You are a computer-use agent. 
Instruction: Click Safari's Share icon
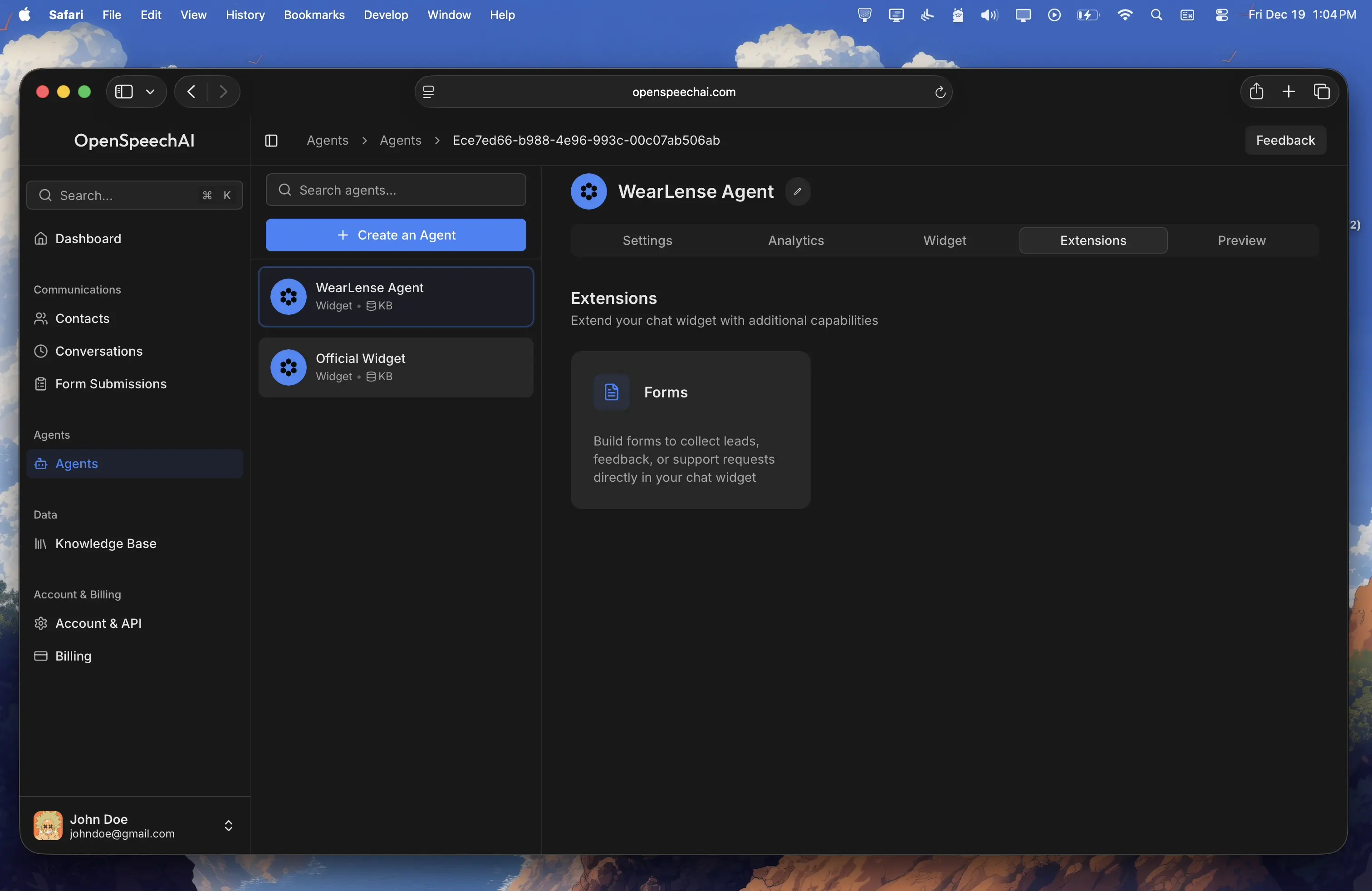tap(1256, 92)
